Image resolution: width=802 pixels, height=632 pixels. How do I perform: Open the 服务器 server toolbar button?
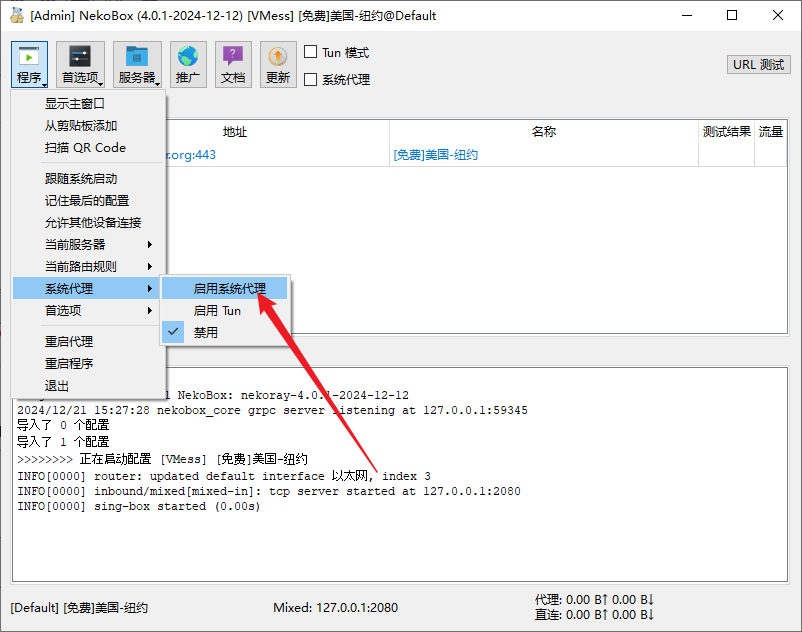137,64
